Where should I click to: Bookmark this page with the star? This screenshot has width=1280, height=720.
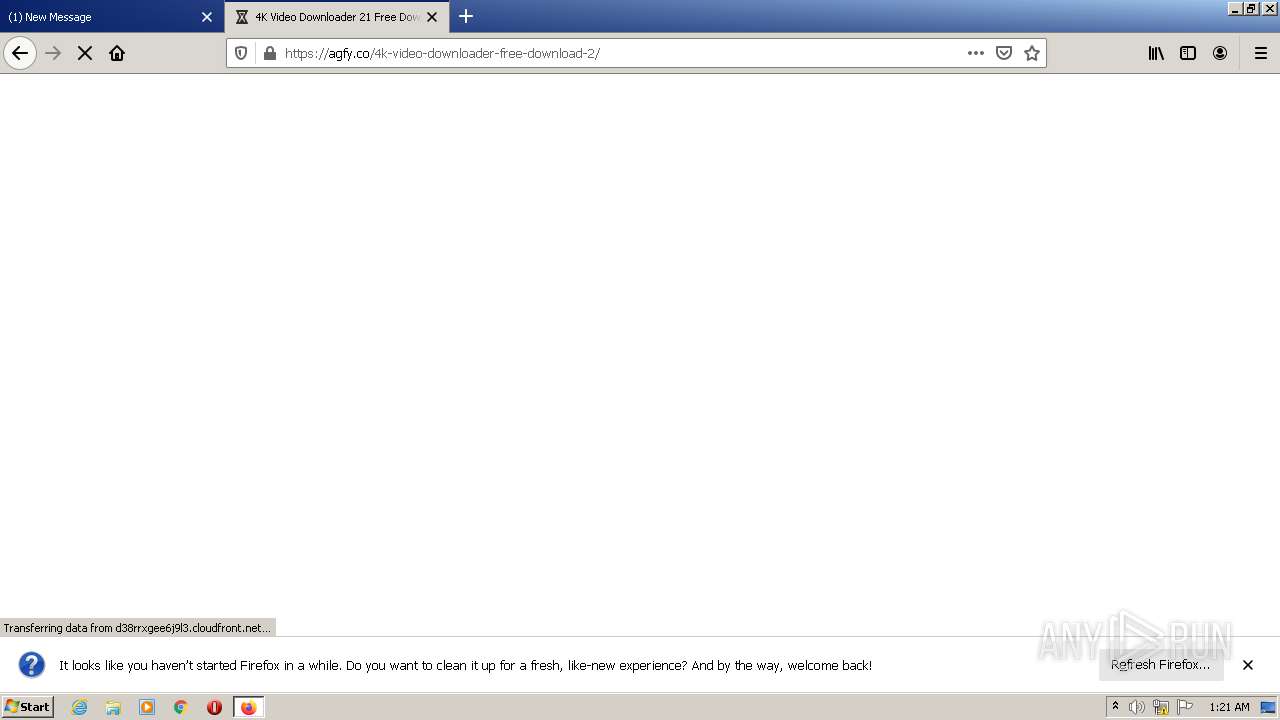coord(1032,53)
